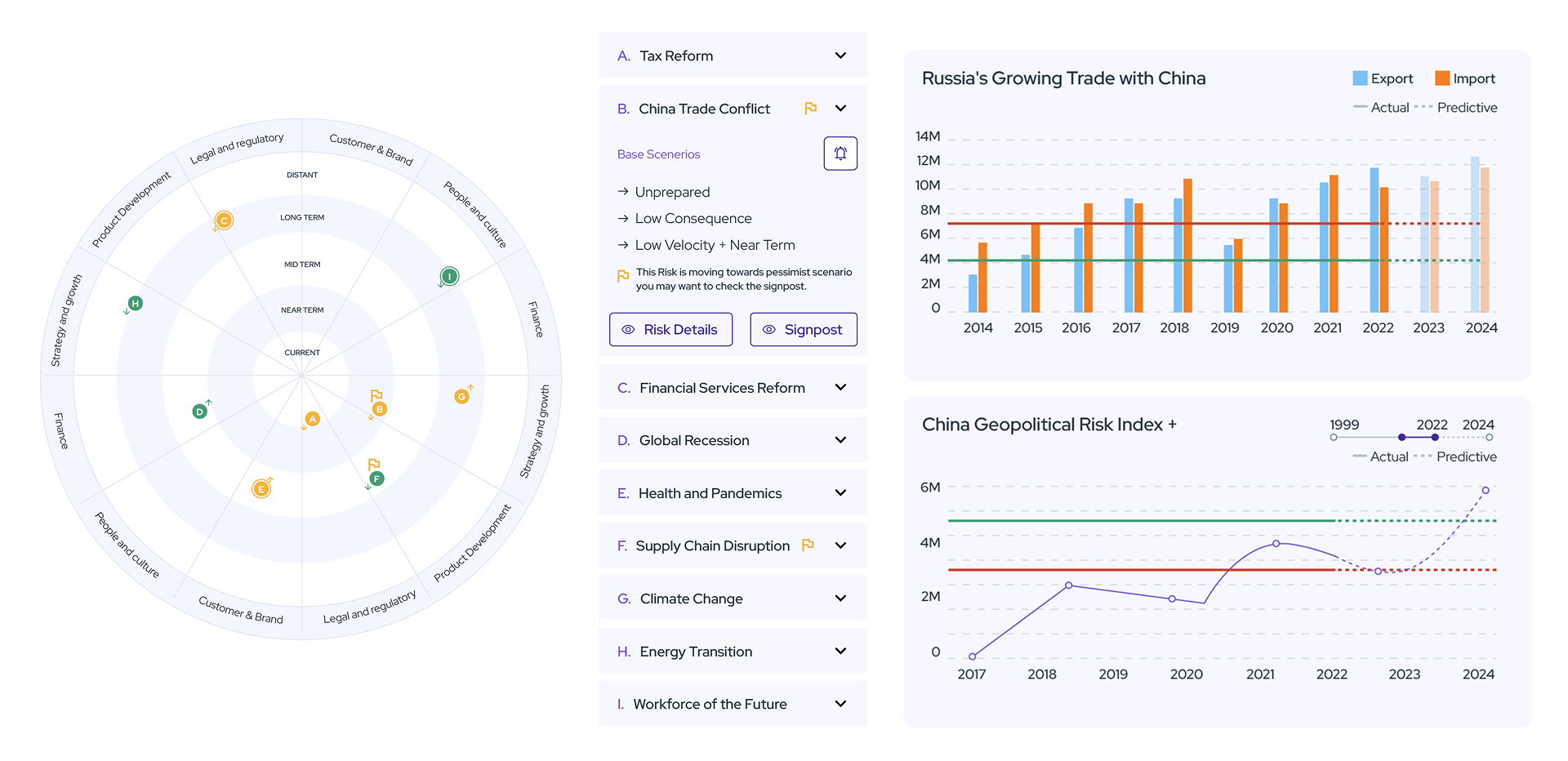This screenshot has height=761, width=1568.
Task: Toggle Predictive legend in Russia trade chart
Action: click(x=1456, y=108)
